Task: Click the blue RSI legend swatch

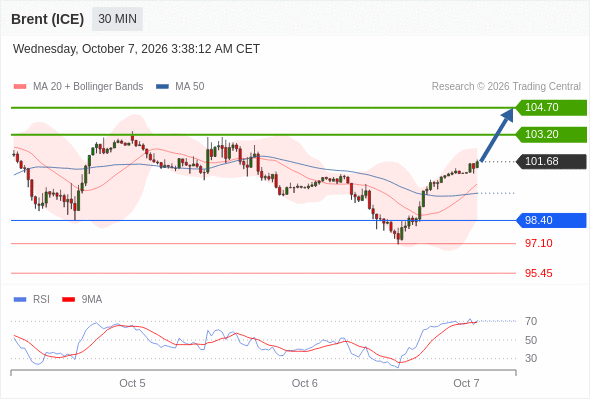Action: pos(20,300)
